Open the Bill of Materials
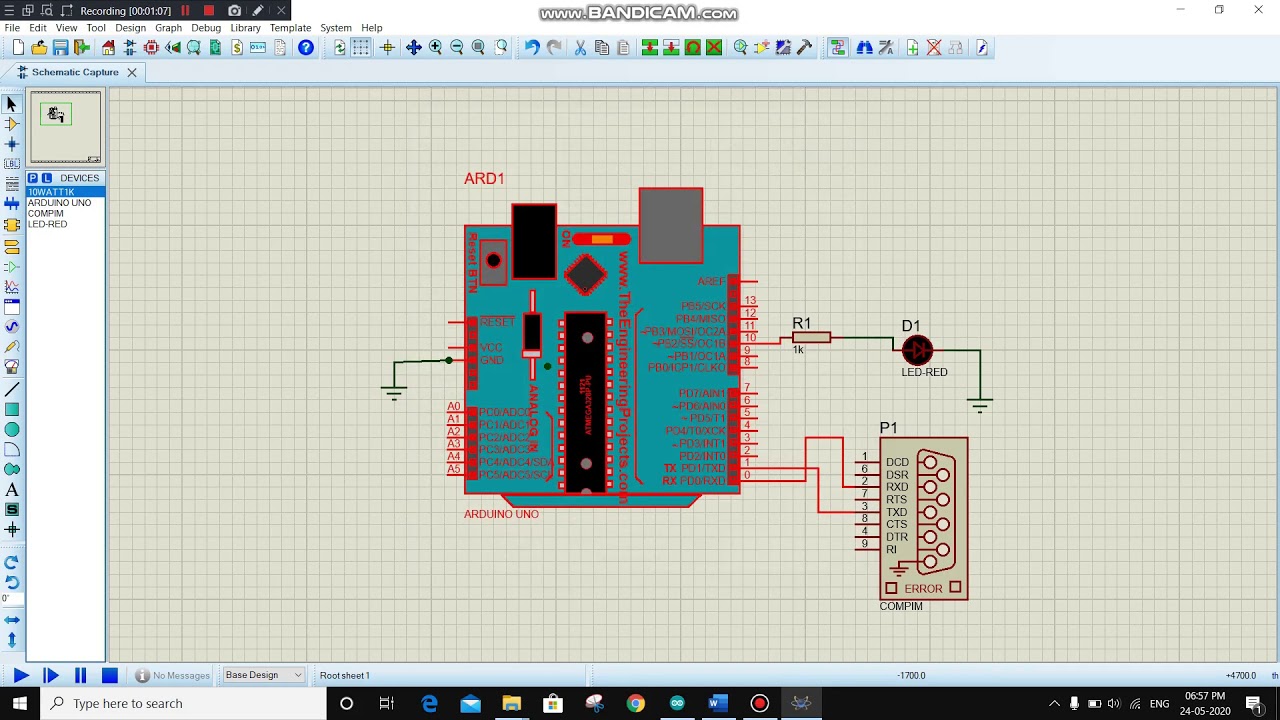Image resolution: width=1280 pixels, height=720 pixels. (237, 48)
